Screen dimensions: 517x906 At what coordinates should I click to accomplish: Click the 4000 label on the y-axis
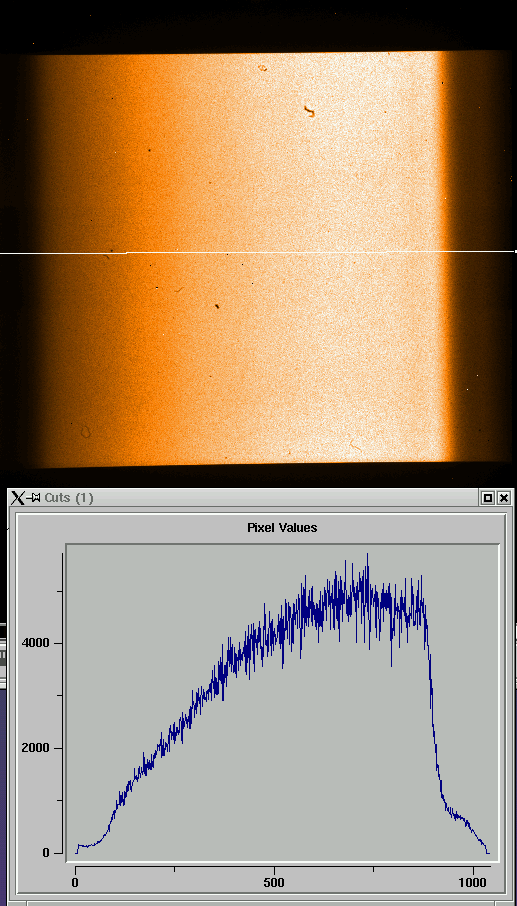[x=35, y=643]
